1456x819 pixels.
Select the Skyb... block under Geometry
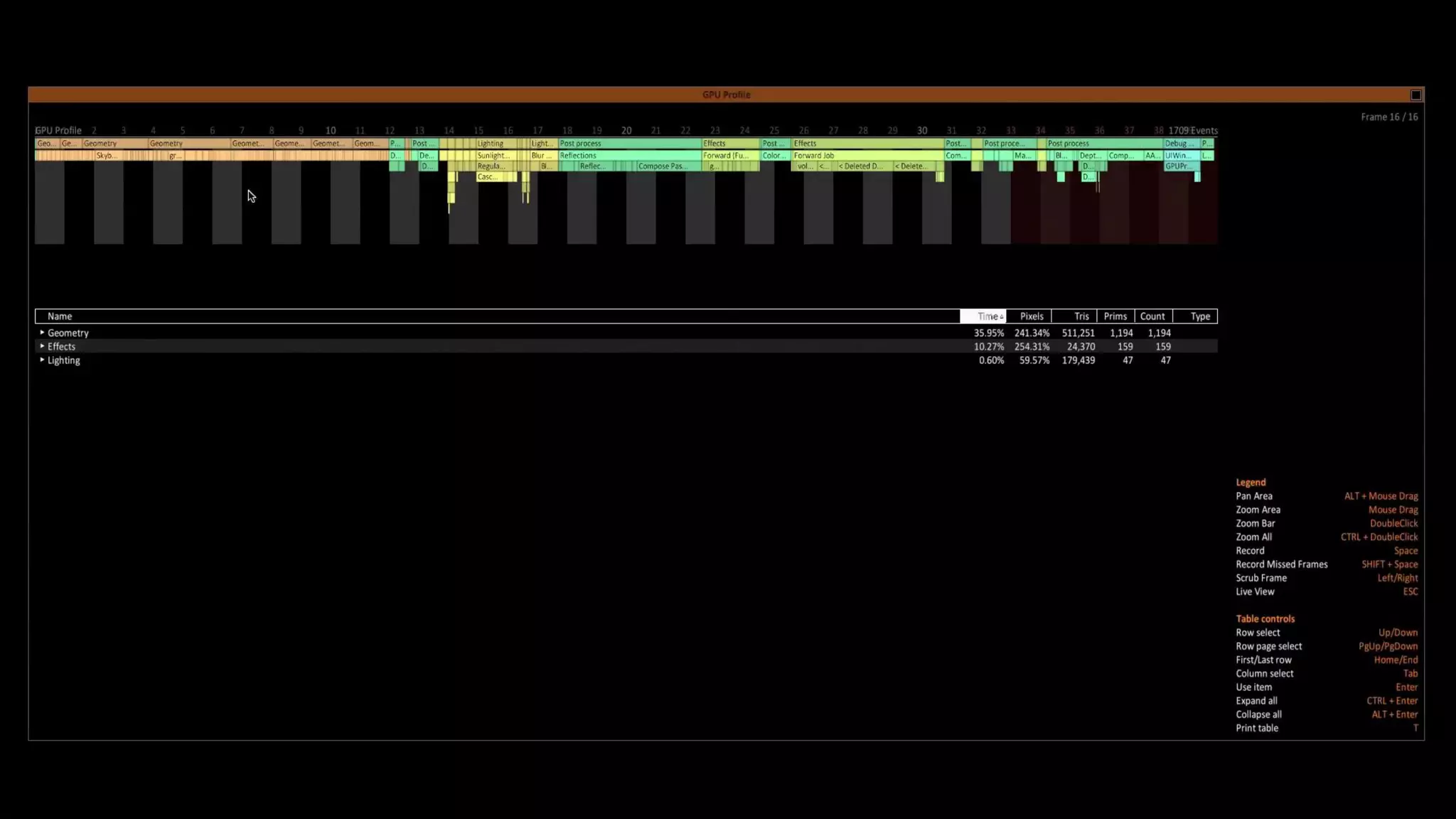tap(107, 156)
